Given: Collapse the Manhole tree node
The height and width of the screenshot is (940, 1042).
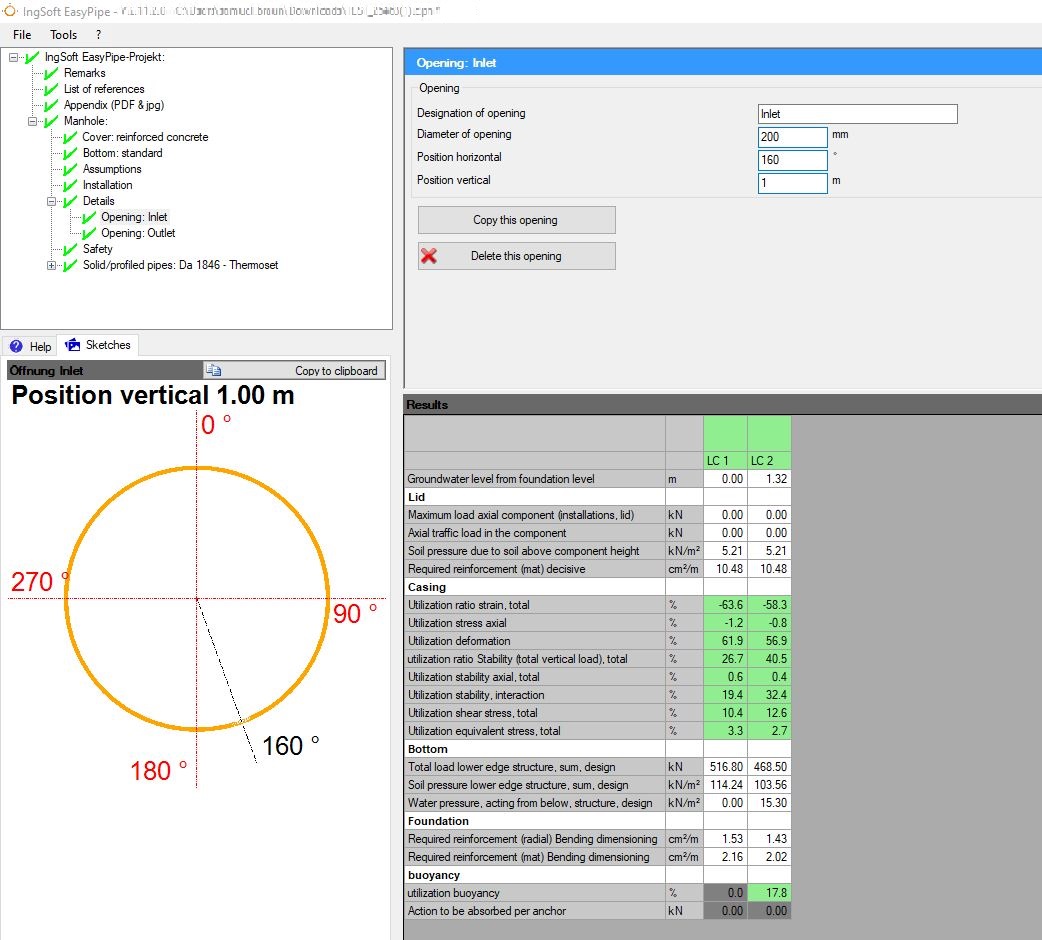Looking at the screenshot, I should (x=33, y=121).
